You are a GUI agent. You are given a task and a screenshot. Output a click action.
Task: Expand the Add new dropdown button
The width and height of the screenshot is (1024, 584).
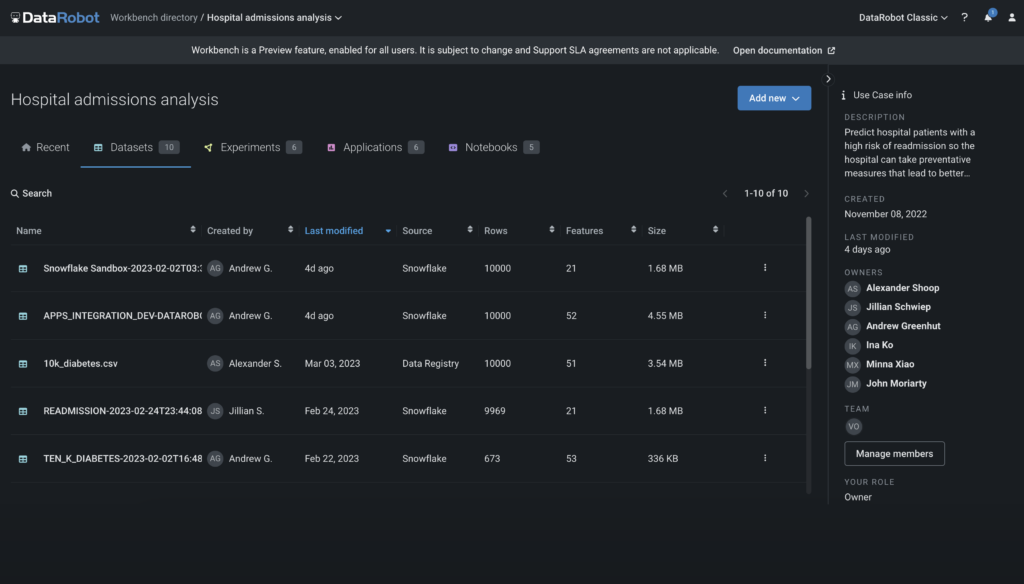pyautogui.click(x=774, y=98)
